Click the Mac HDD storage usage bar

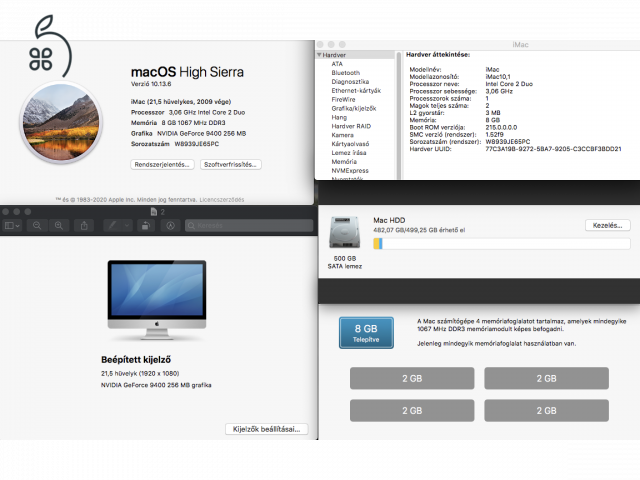point(501,243)
